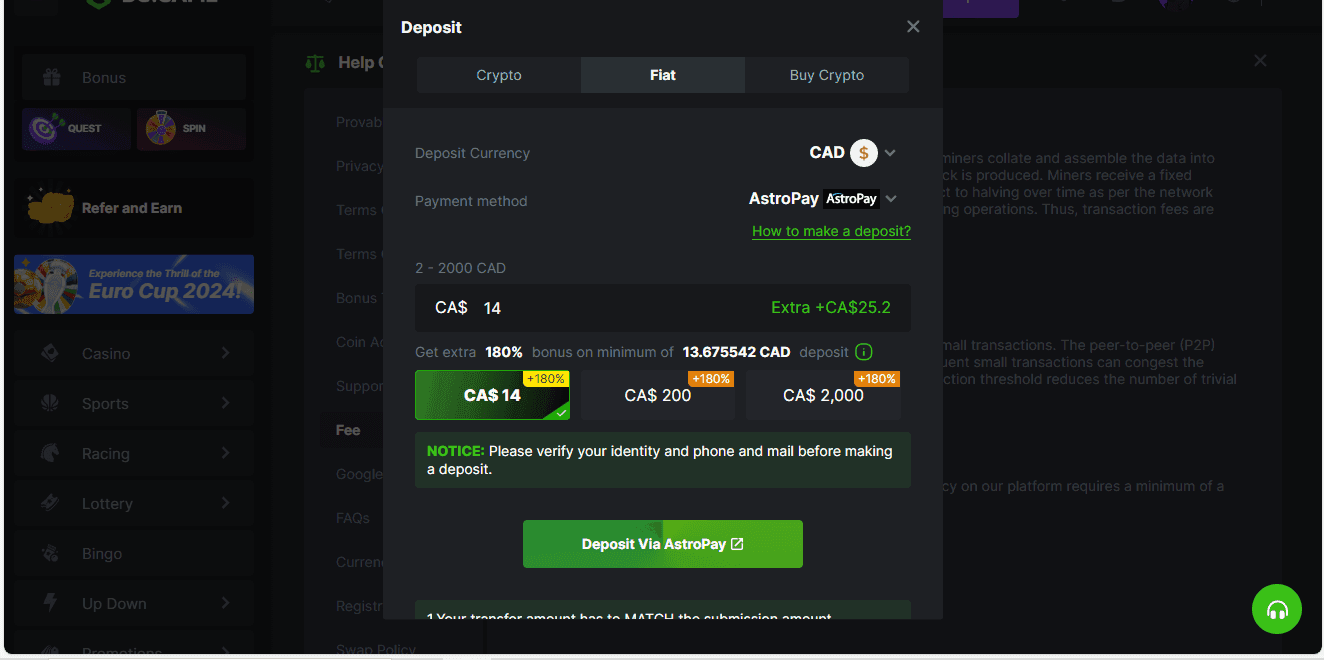This screenshot has height=661, width=1324.
Task: Select the CA$ 200 preset amount
Action: coord(658,395)
